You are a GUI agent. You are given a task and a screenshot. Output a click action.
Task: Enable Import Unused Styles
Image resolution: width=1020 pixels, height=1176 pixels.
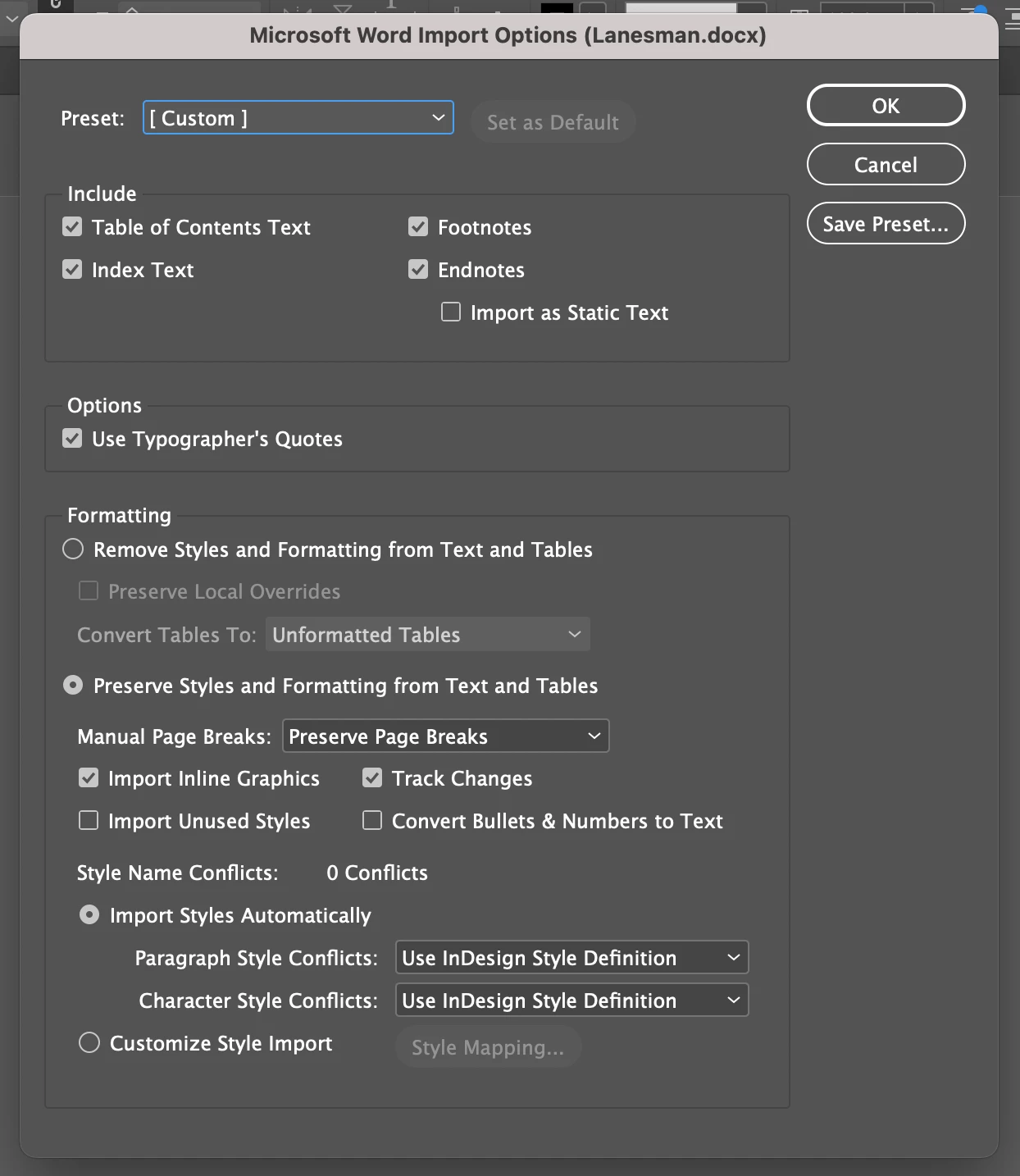tap(89, 820)
